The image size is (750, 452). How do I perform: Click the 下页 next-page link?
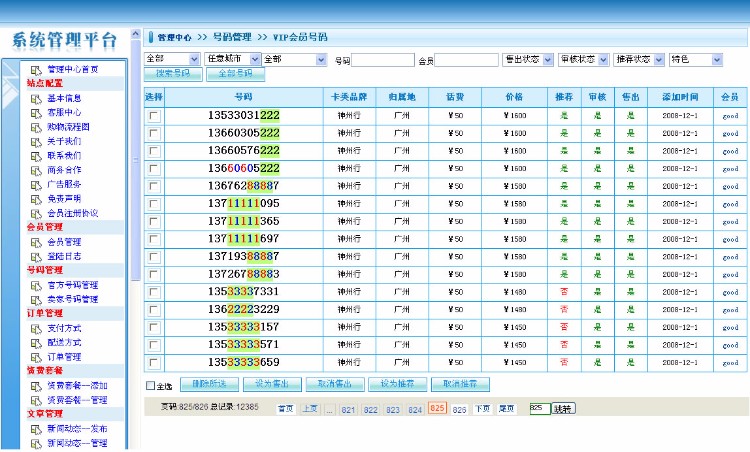coord(483,409)
